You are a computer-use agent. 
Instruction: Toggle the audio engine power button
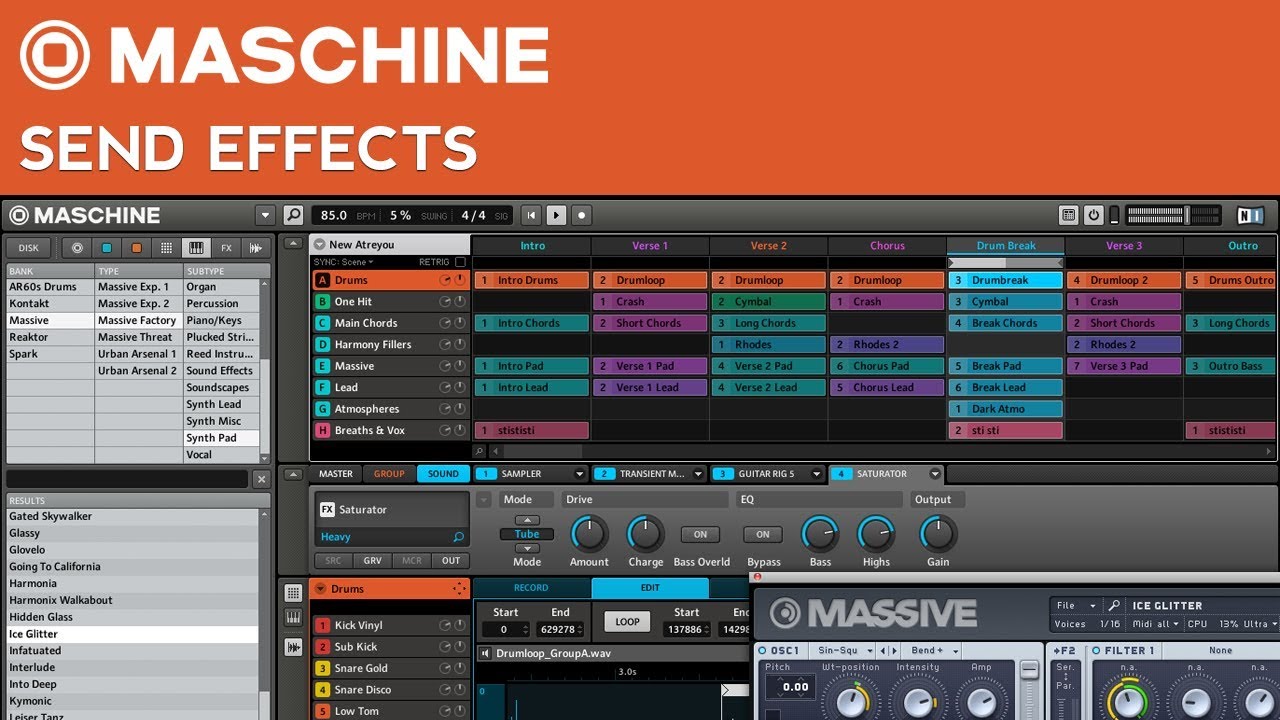coord(1094,215)
